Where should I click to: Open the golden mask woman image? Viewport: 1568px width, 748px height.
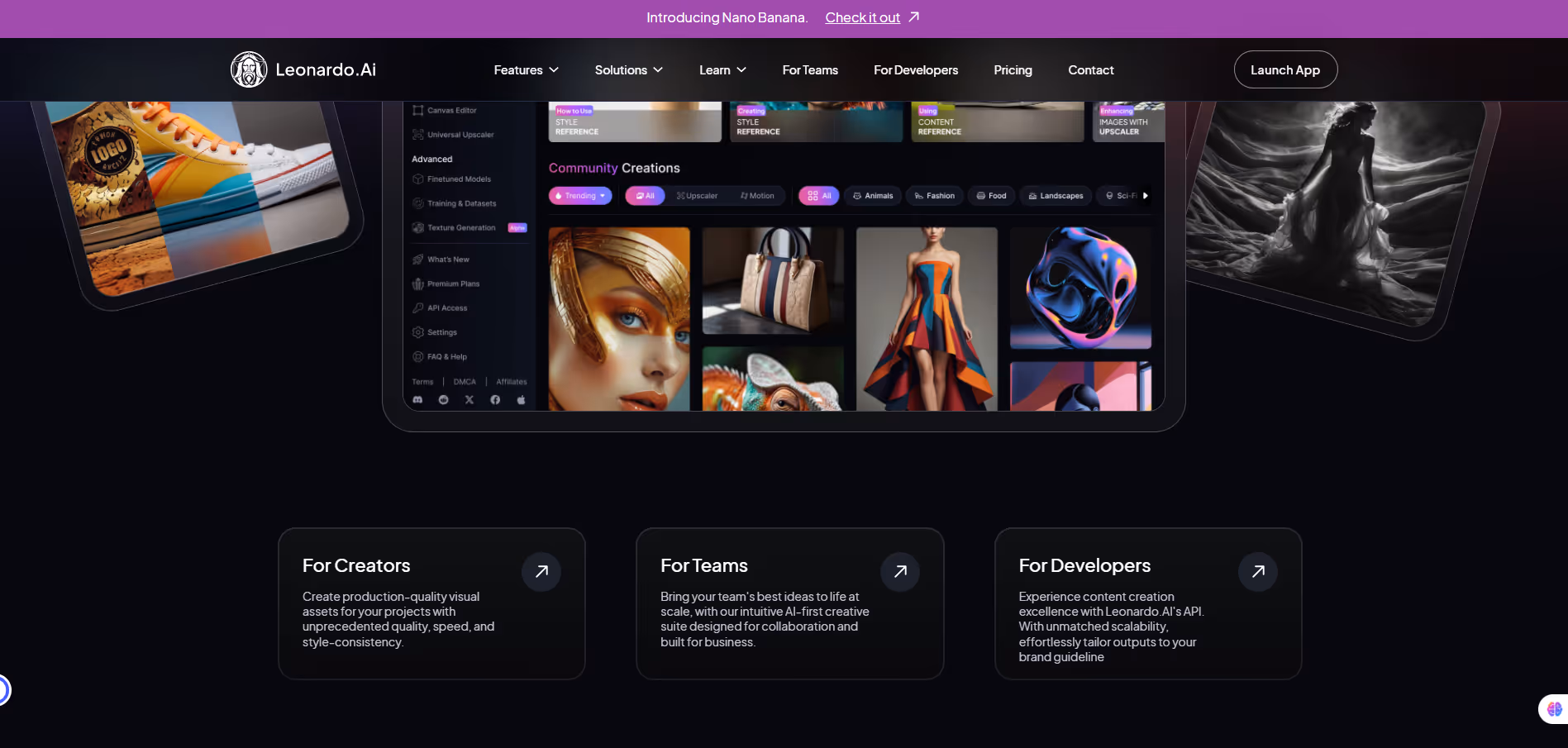click(619, 319)
